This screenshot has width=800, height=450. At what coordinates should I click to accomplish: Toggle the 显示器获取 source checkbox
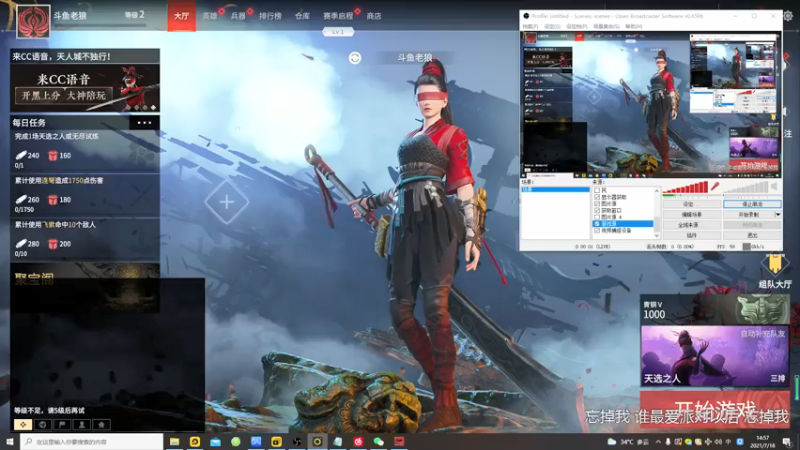597,197
